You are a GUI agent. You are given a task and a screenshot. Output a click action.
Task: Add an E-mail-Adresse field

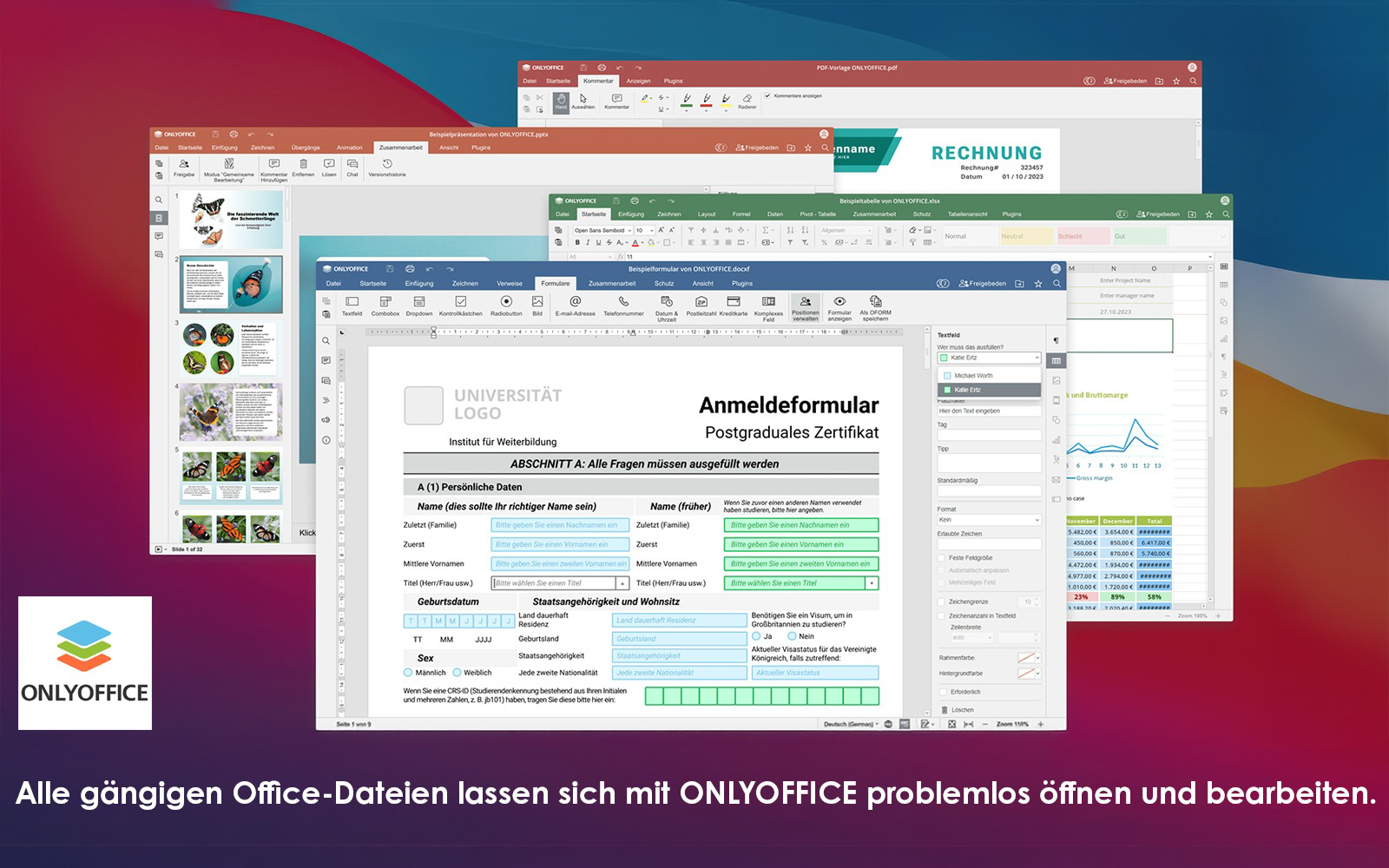tap(575, 302)
